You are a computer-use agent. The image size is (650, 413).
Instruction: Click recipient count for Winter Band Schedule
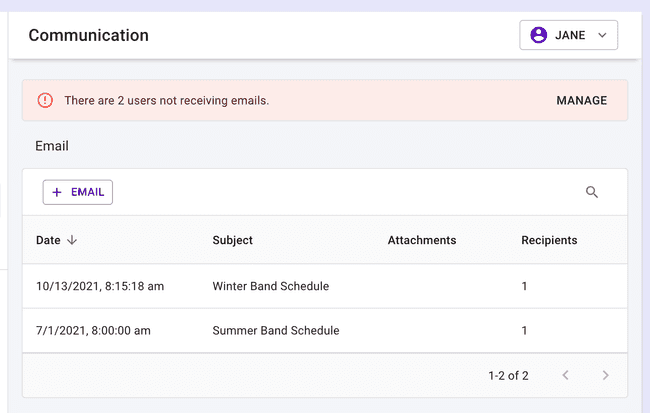click(525, 286)
